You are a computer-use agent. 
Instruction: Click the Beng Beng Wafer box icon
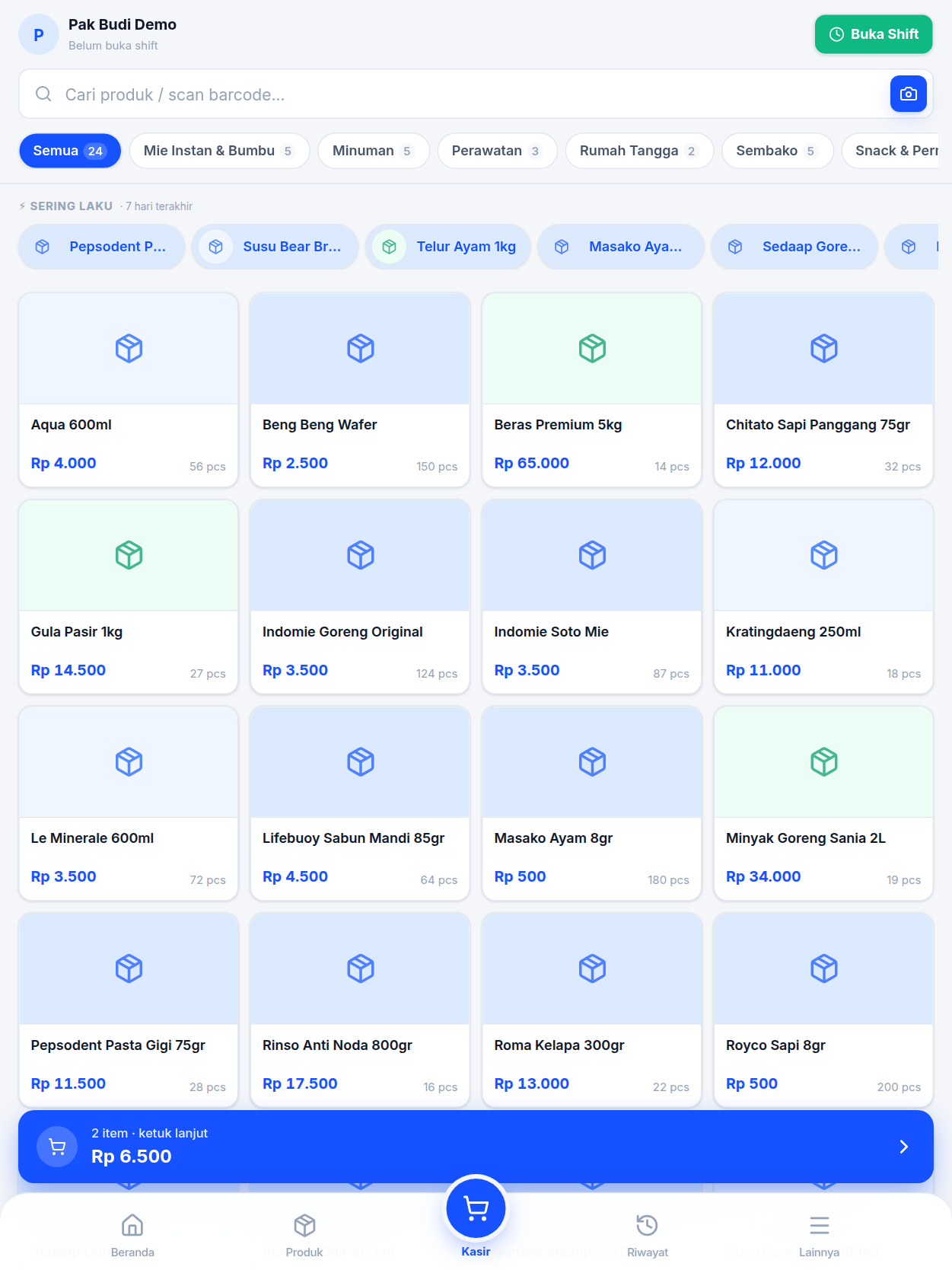[x=361, y=349]
